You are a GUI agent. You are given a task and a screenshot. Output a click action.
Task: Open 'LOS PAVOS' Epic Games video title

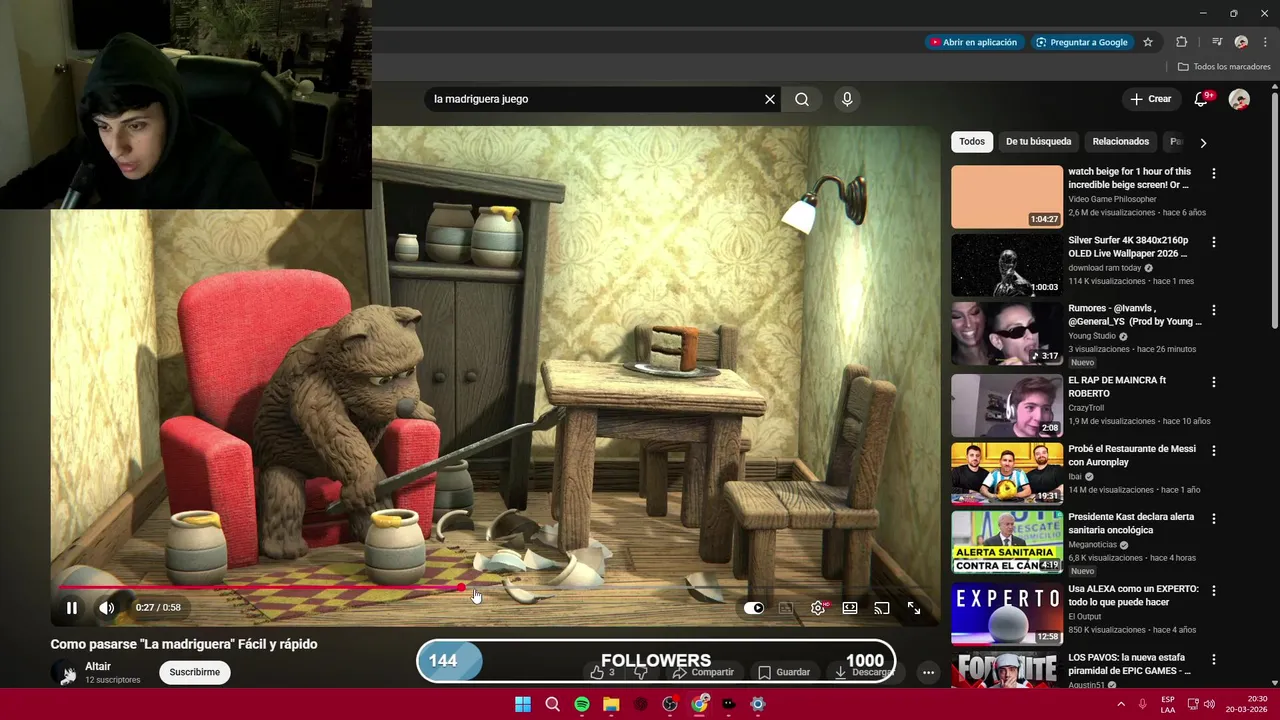point(1129,663)
